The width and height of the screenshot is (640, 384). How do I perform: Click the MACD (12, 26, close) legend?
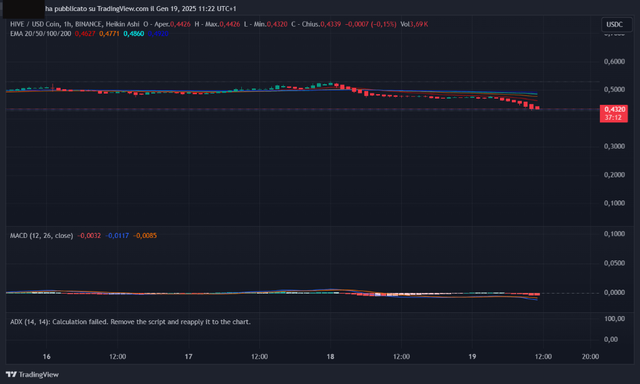pyautogui.click(x=42, y=235)
